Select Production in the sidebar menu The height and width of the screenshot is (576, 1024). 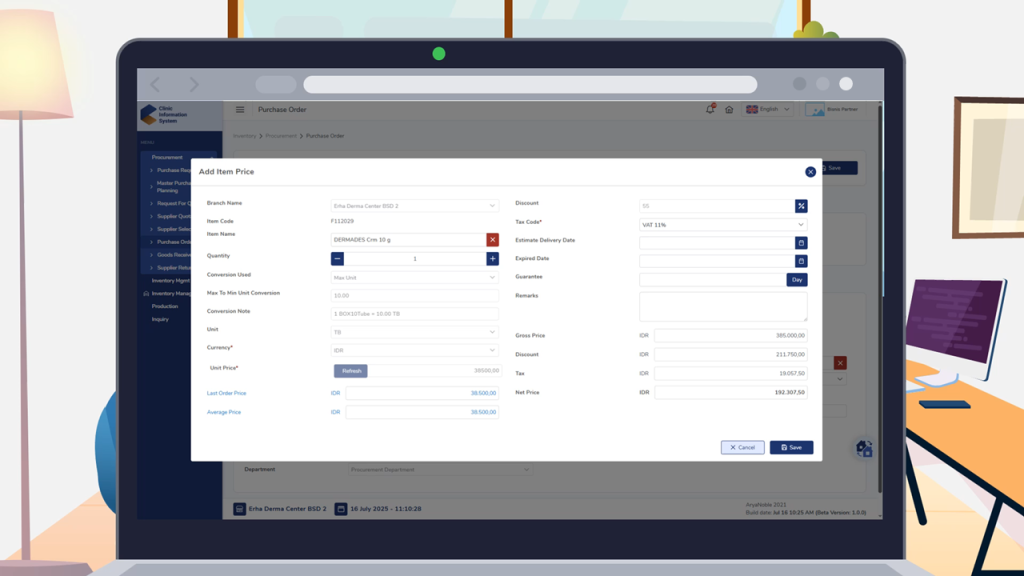tap(165, 306)
